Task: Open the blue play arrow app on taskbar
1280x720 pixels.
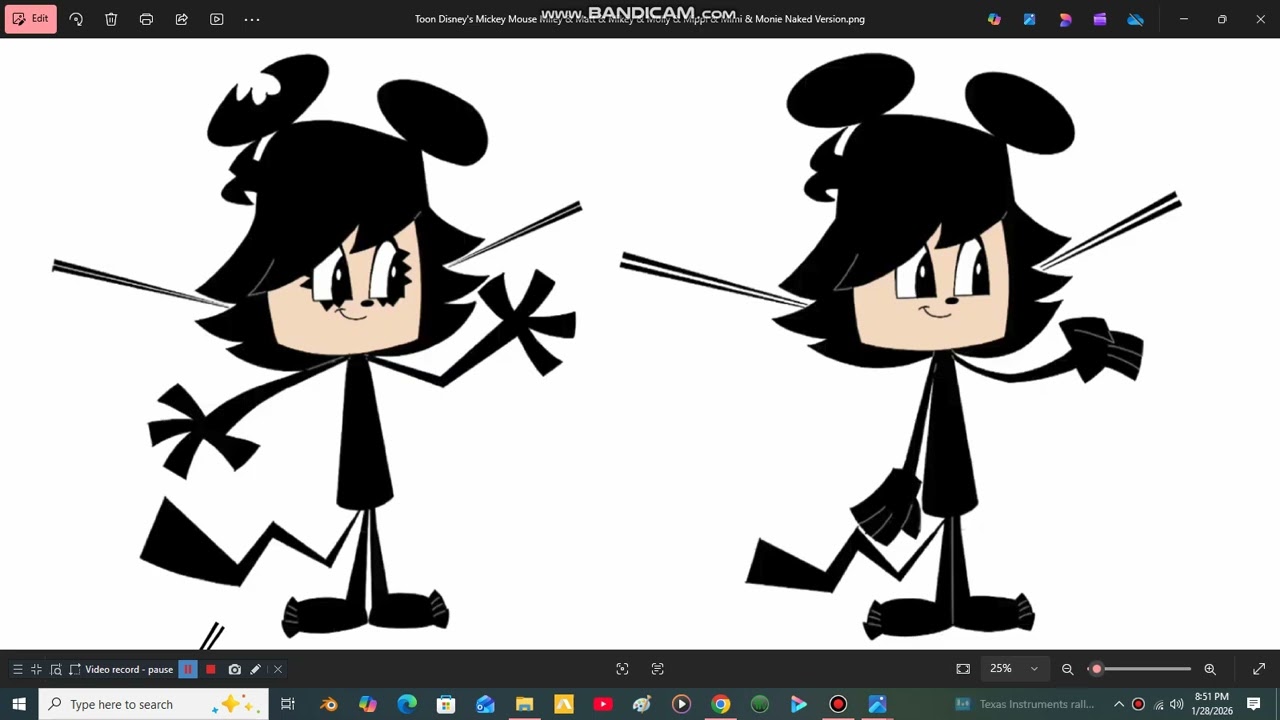Action: pyautogui.click(x=799, y=704)
